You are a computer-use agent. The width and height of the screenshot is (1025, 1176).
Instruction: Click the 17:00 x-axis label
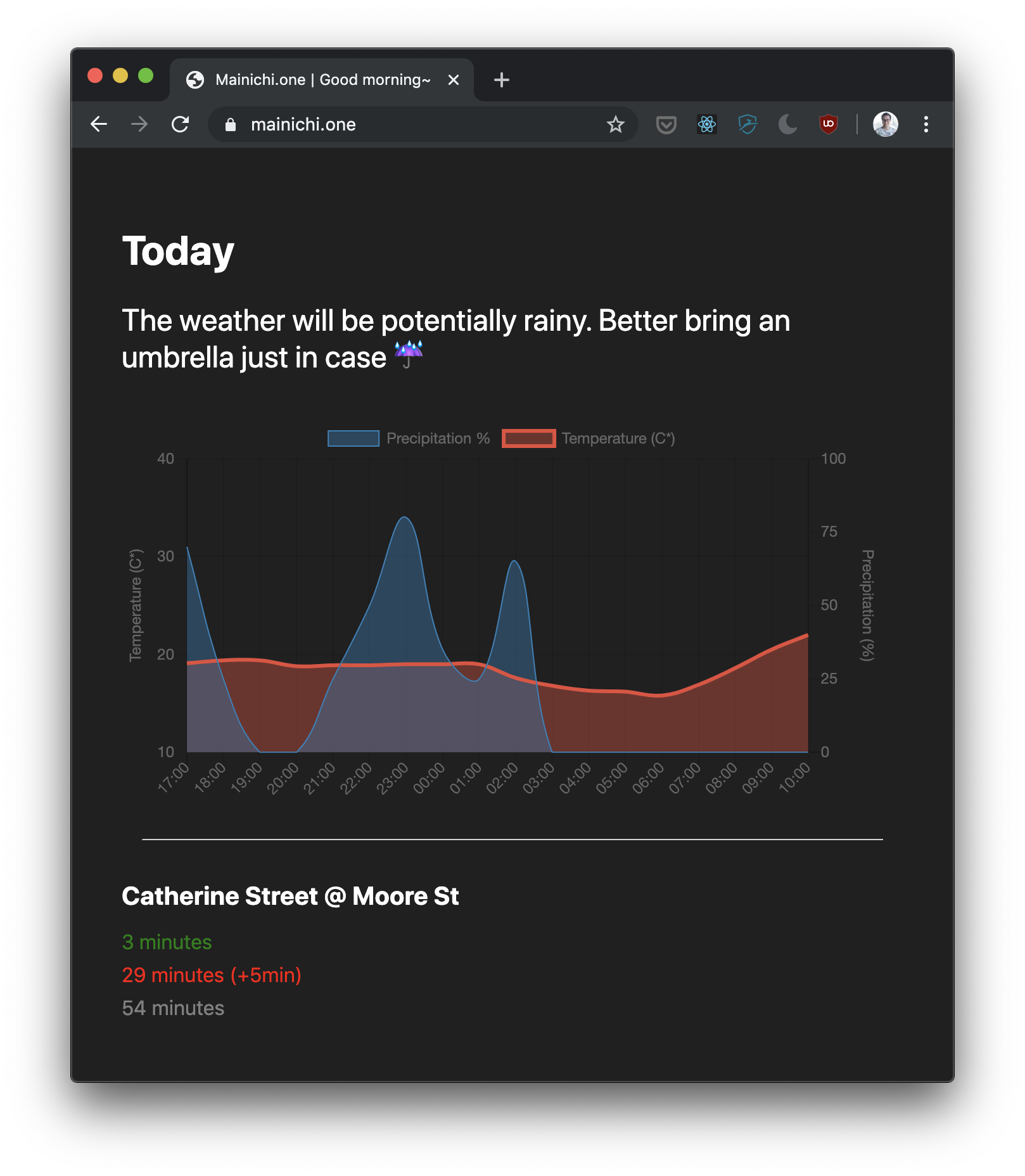click(x=173, y=778)
